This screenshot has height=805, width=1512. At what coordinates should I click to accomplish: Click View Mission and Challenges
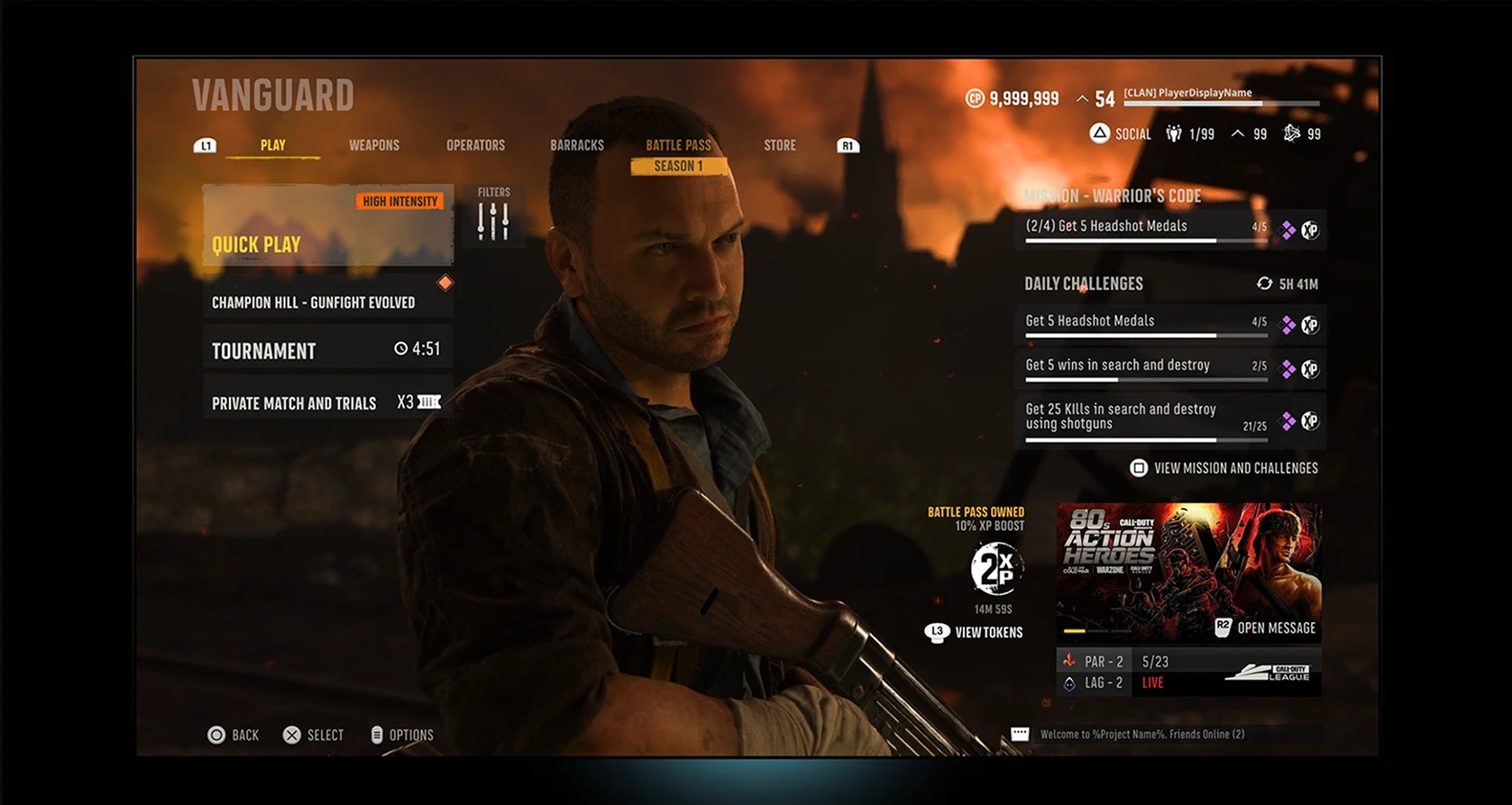1236,468
